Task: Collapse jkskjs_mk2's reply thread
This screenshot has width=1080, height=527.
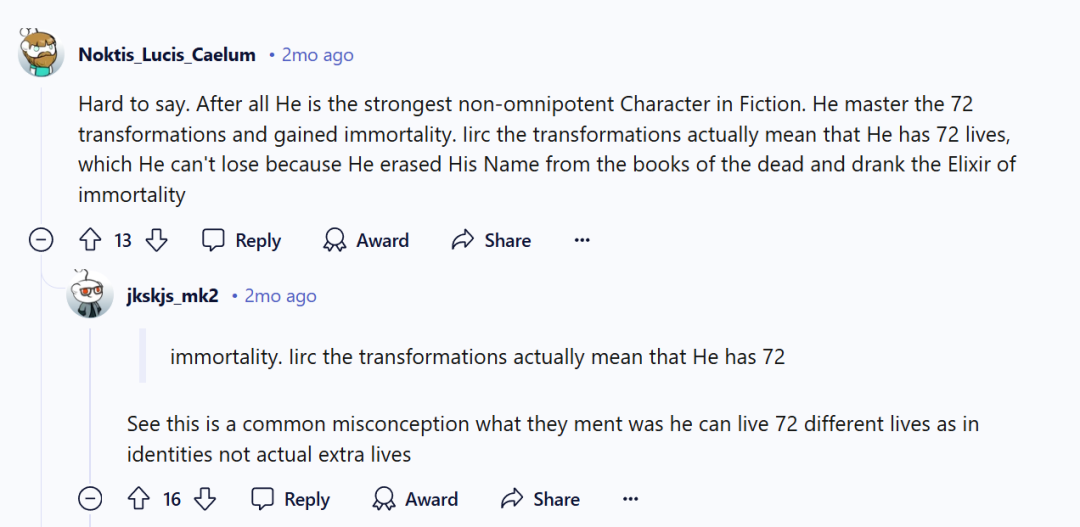Action: coord(90,499)
